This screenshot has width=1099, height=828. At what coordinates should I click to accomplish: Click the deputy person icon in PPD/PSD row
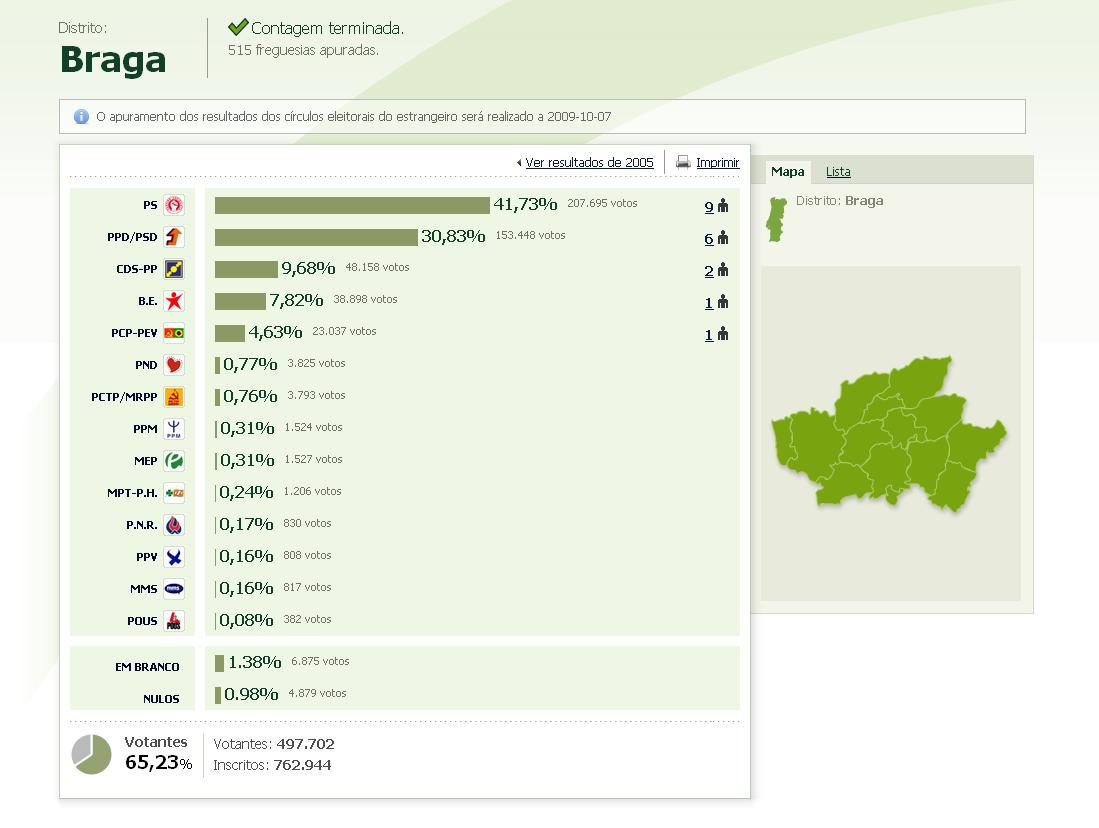(x=723, y=238)
